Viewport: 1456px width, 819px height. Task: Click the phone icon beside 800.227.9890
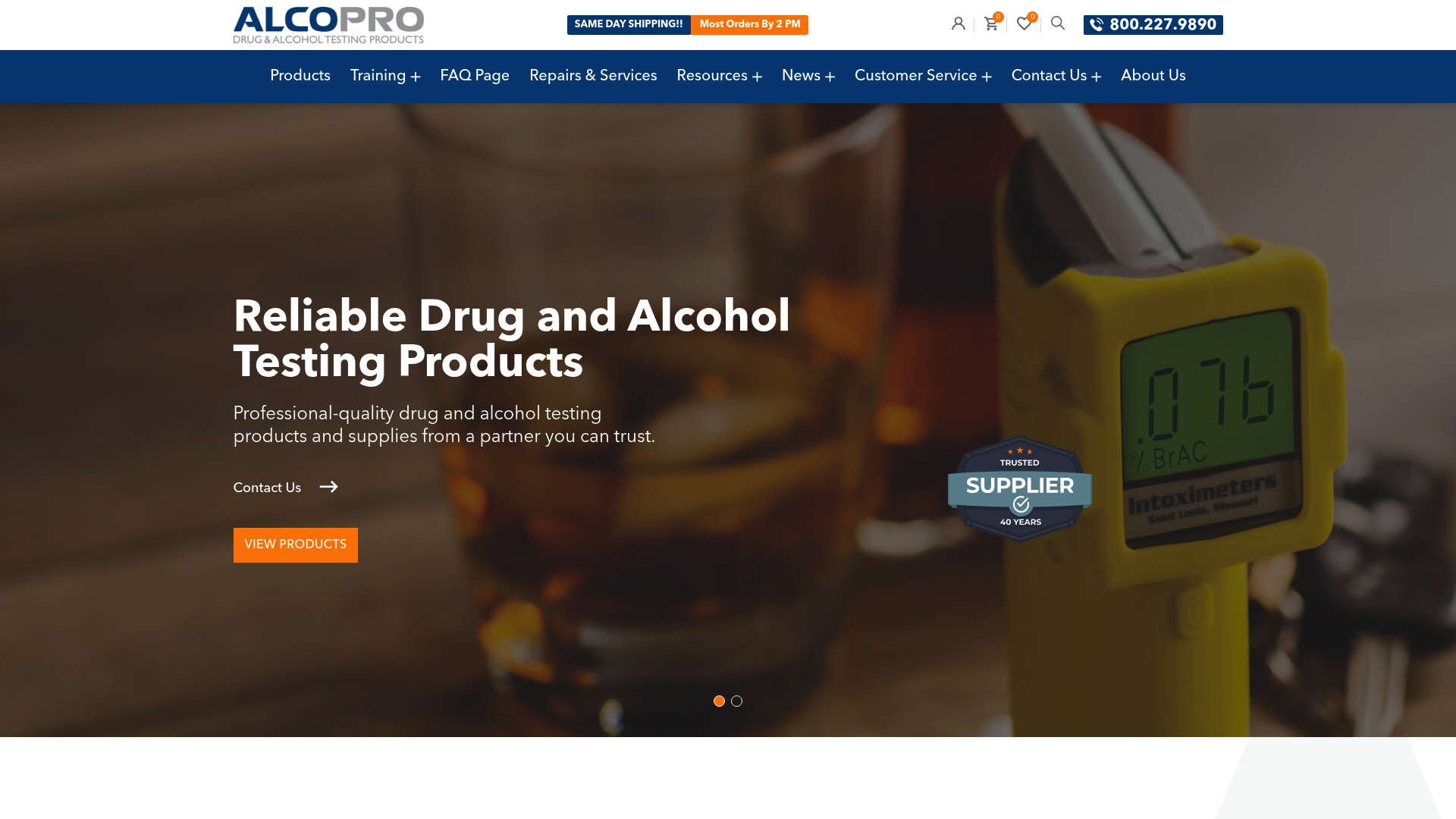1096,24
